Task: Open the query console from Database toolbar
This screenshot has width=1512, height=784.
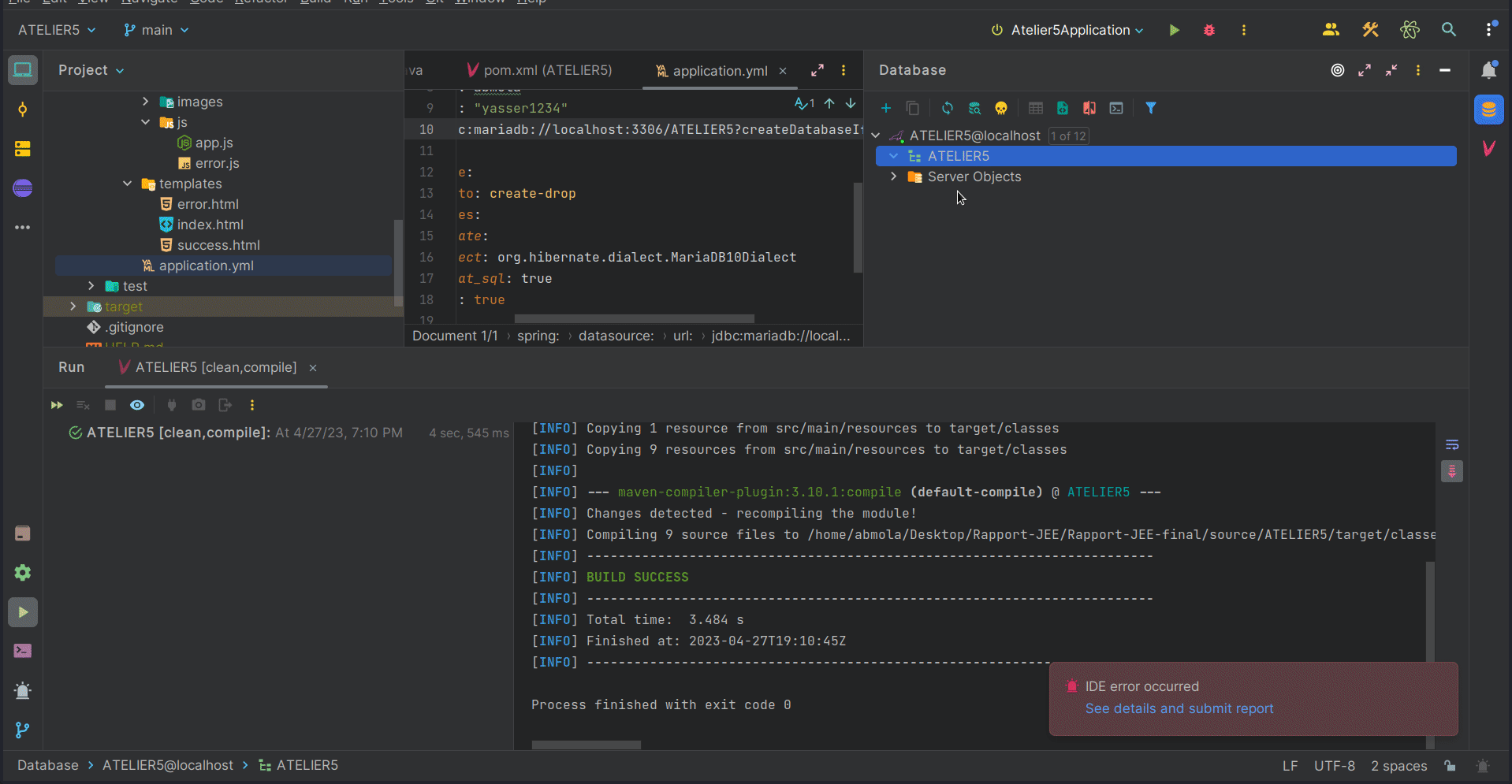Action: [1115, 108]
